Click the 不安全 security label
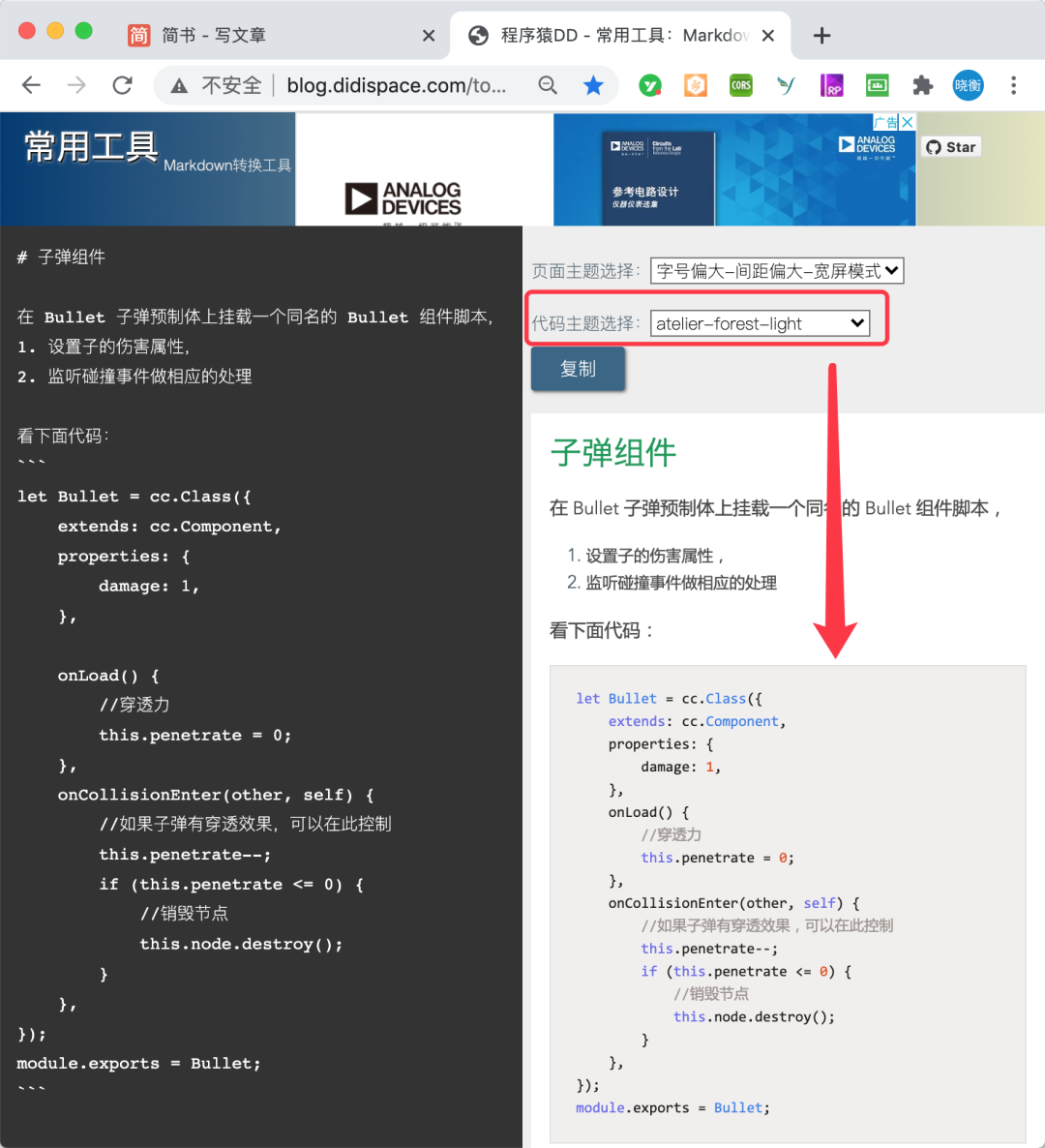The width and height of the screenshot is (1045, 1148). [231, 85]
